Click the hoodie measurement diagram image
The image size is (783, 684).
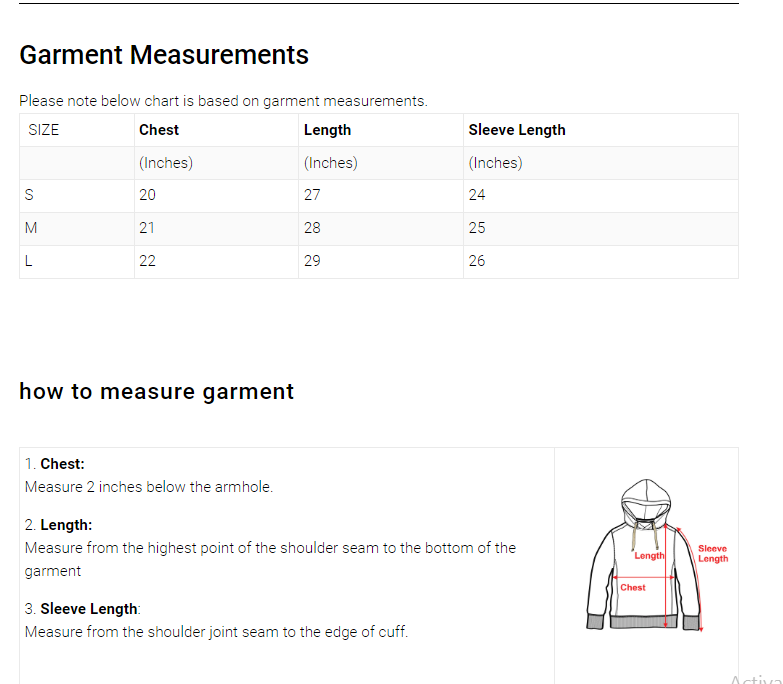[646, 554]
